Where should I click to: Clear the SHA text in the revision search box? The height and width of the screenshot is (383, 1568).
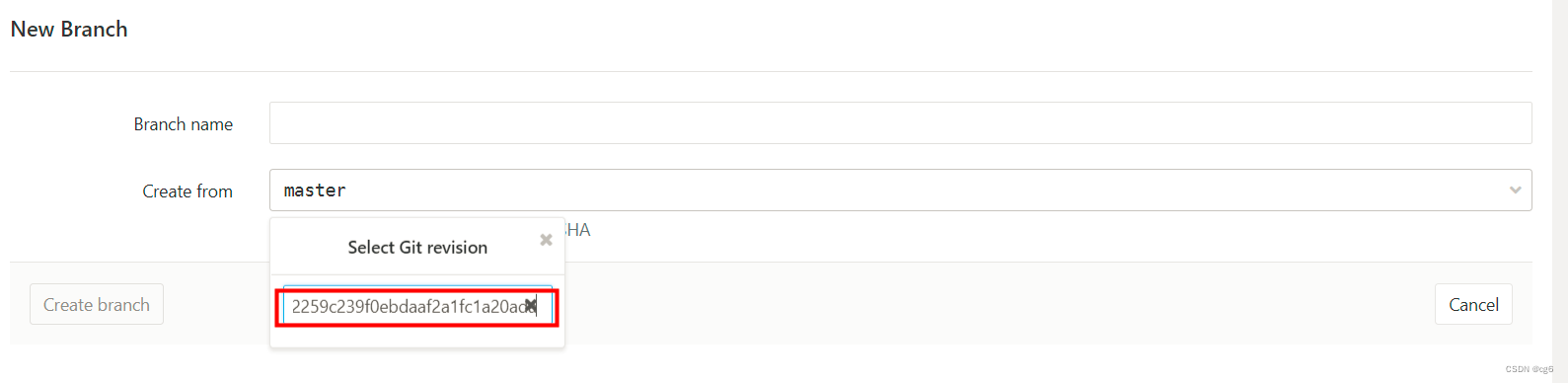point(530,306)
